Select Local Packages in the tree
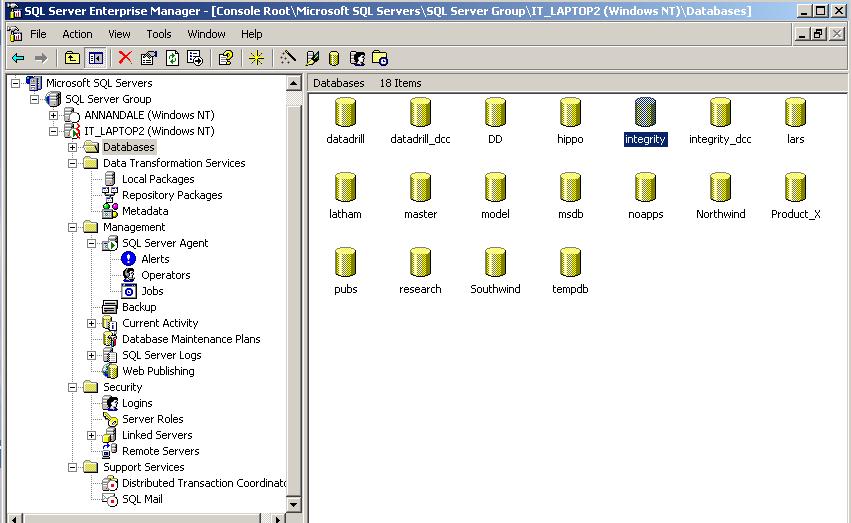 [157, 179]
